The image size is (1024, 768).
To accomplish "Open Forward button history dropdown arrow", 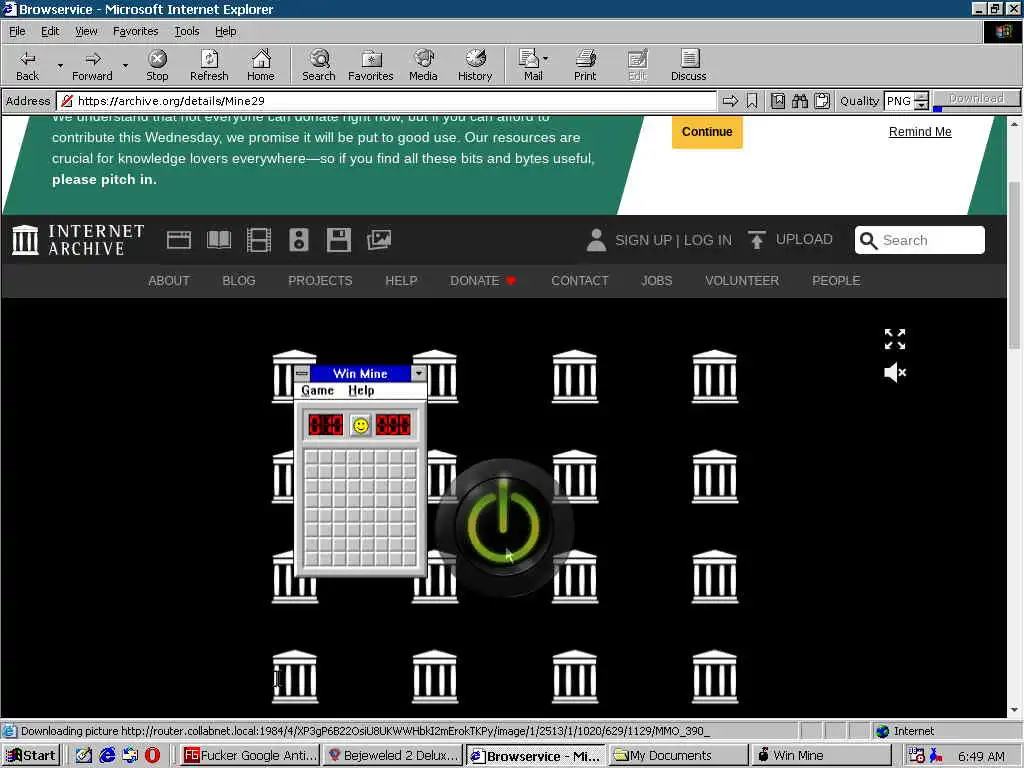I will 125,65.
